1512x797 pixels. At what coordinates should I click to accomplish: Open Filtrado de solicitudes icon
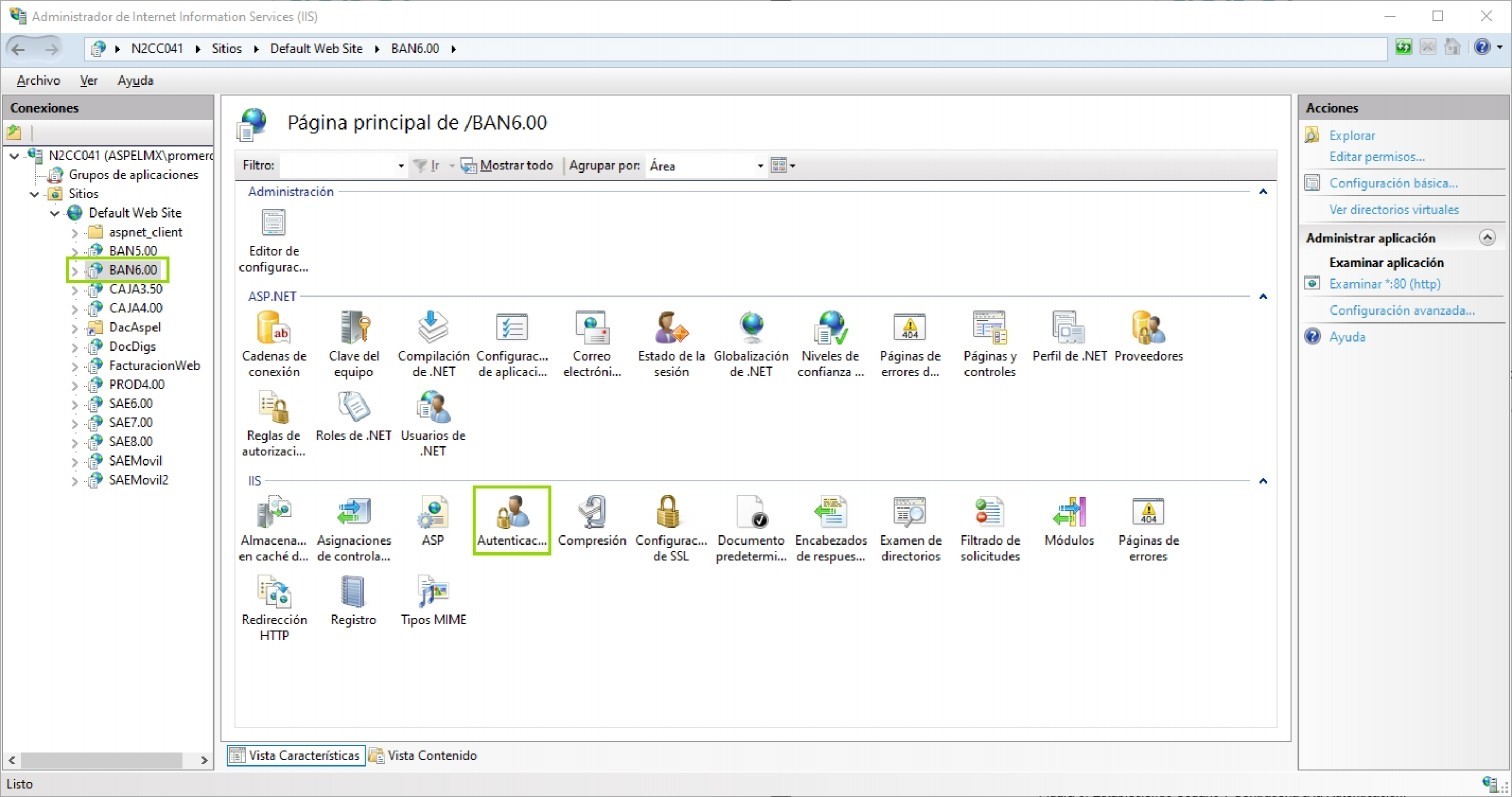tap(989, 528)
